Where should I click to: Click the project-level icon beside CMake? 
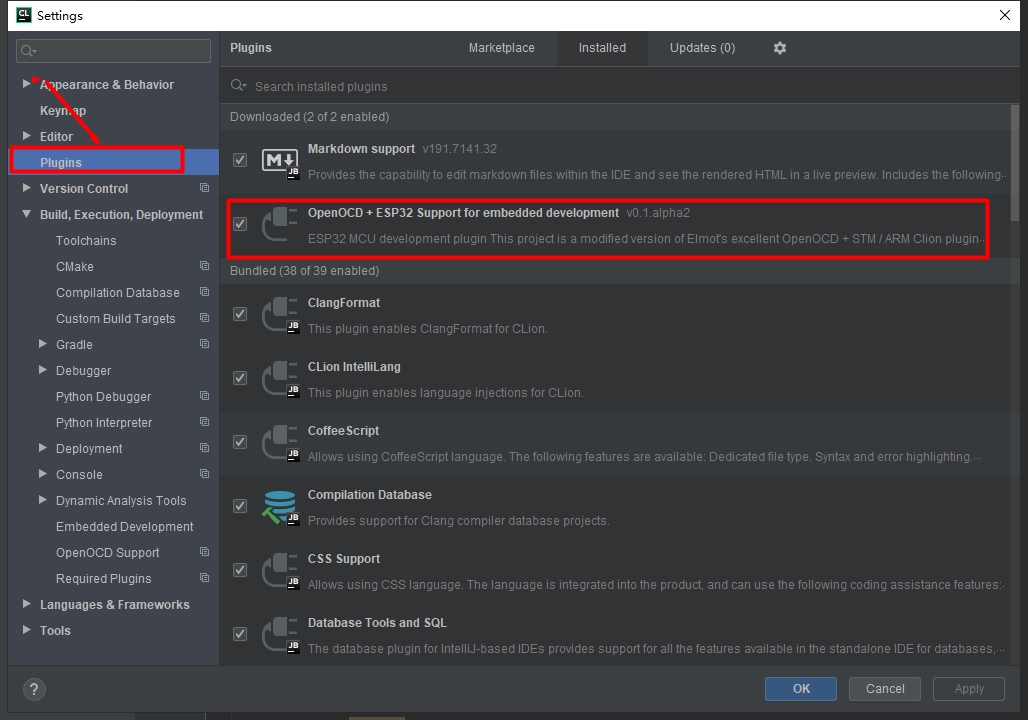pos(205,266)
